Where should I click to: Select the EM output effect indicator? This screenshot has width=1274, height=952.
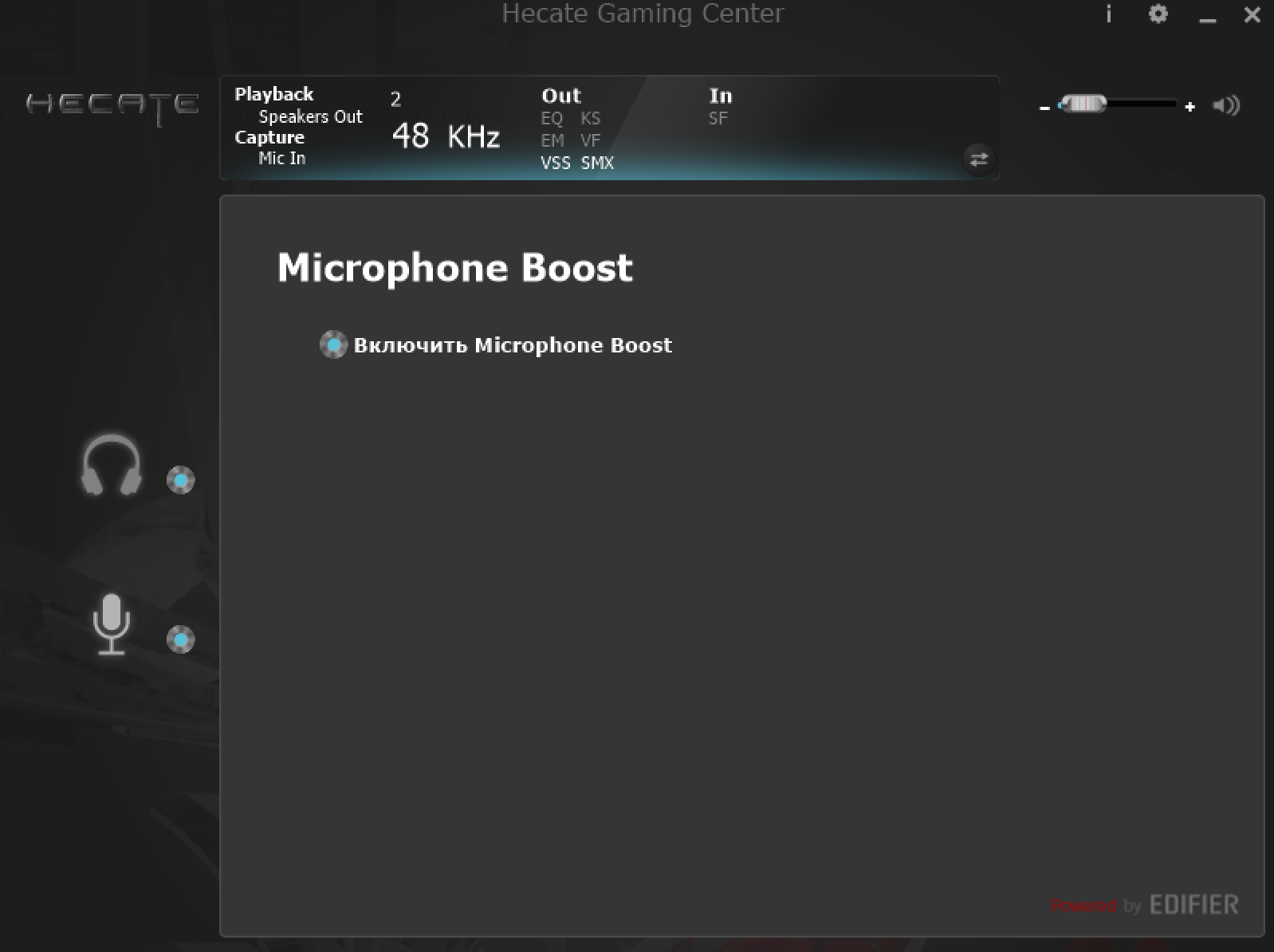(x=552, y=140)
